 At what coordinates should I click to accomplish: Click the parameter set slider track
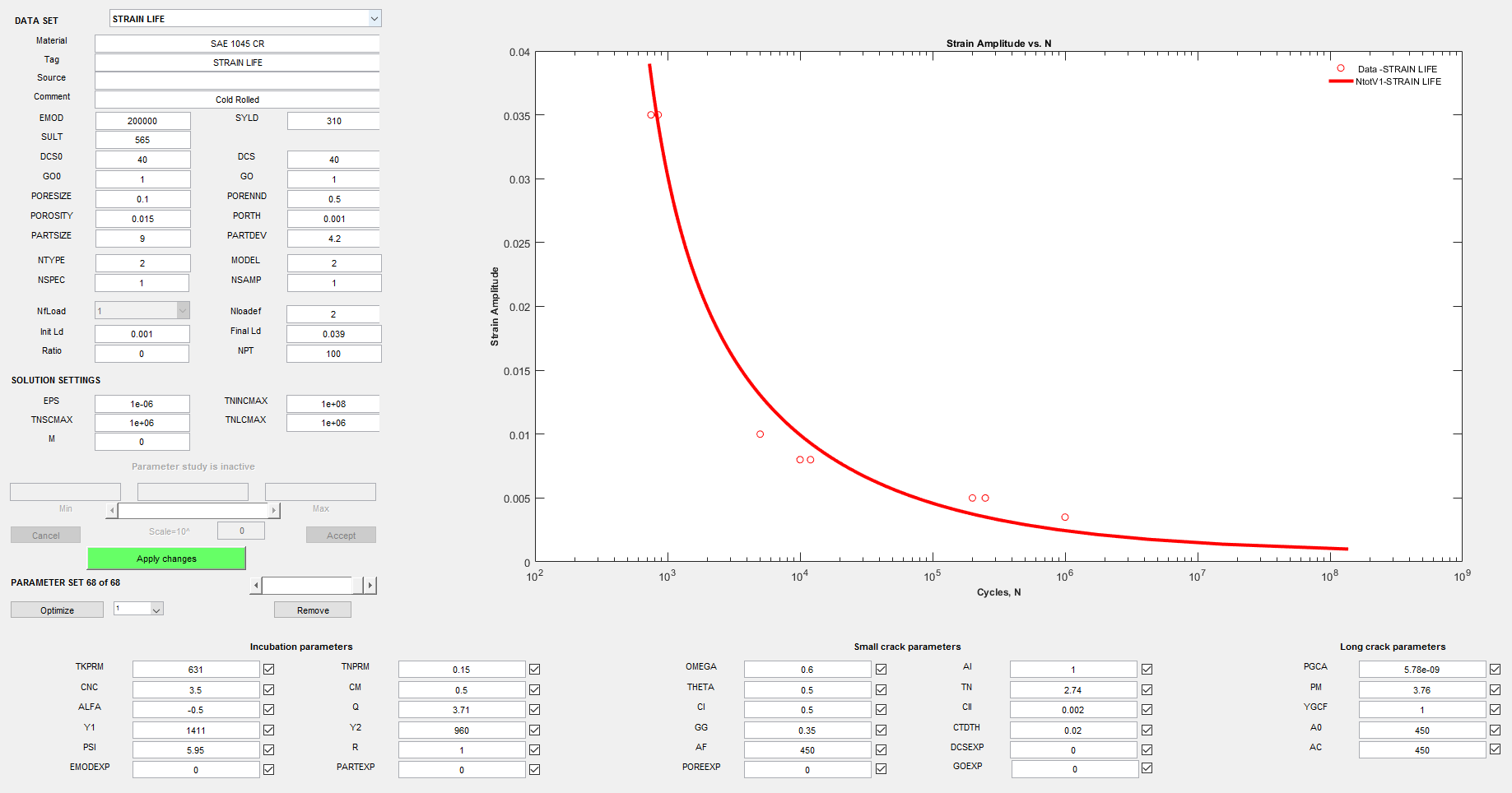(306, 586)
